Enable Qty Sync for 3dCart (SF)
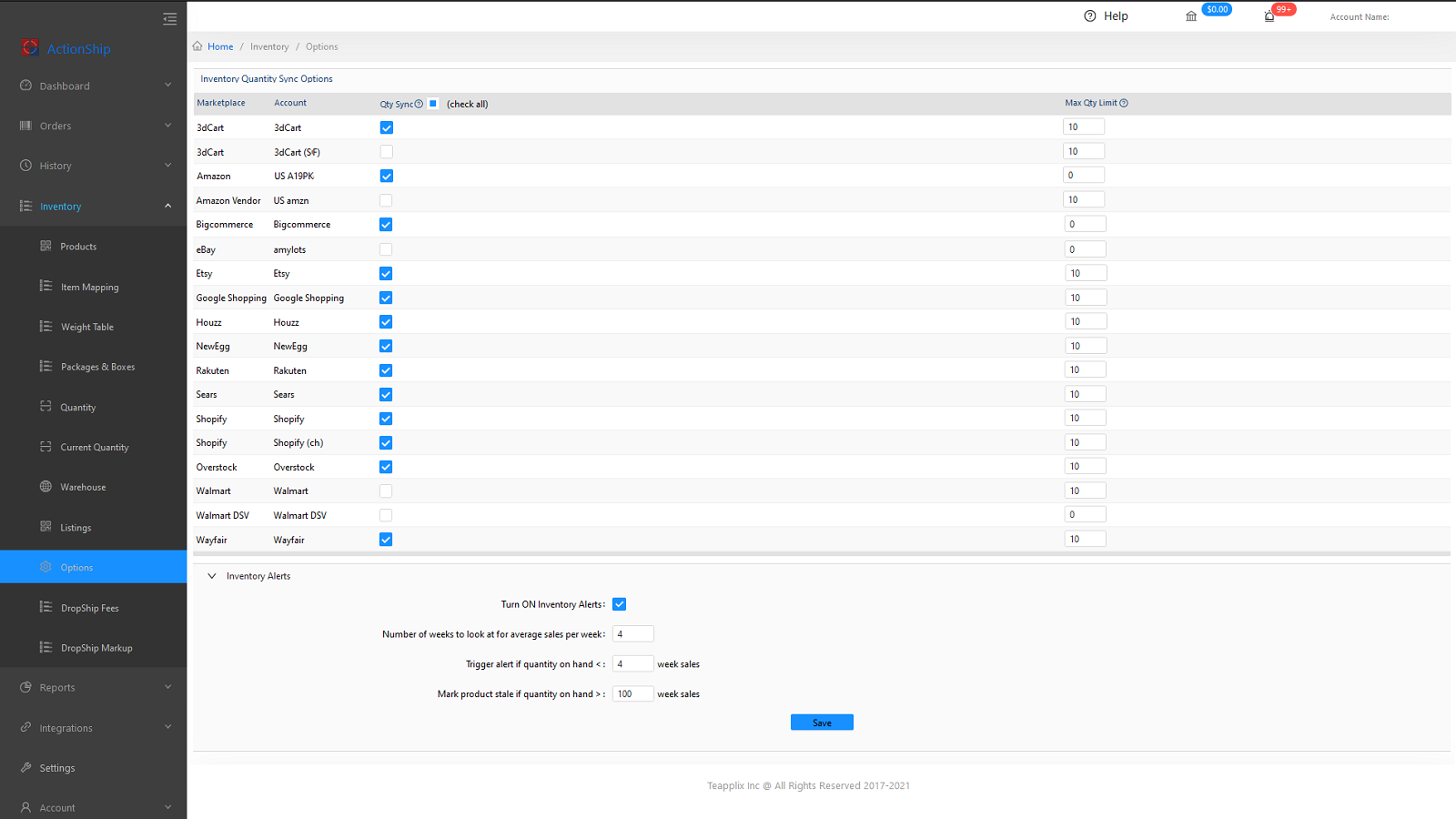 click(x=387, y=152)
